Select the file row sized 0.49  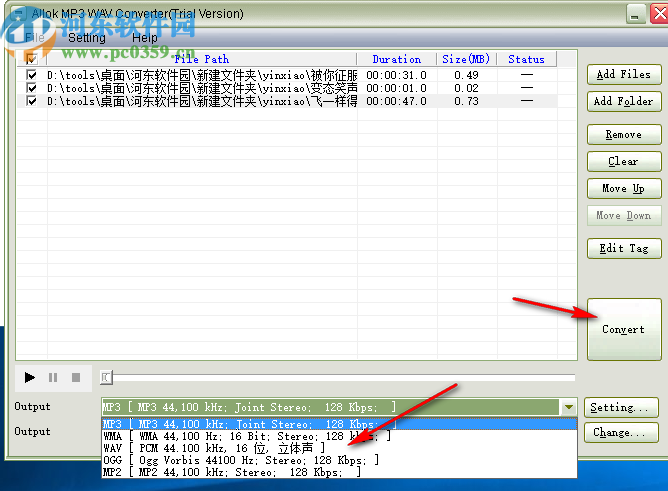(x=287, y=75)
